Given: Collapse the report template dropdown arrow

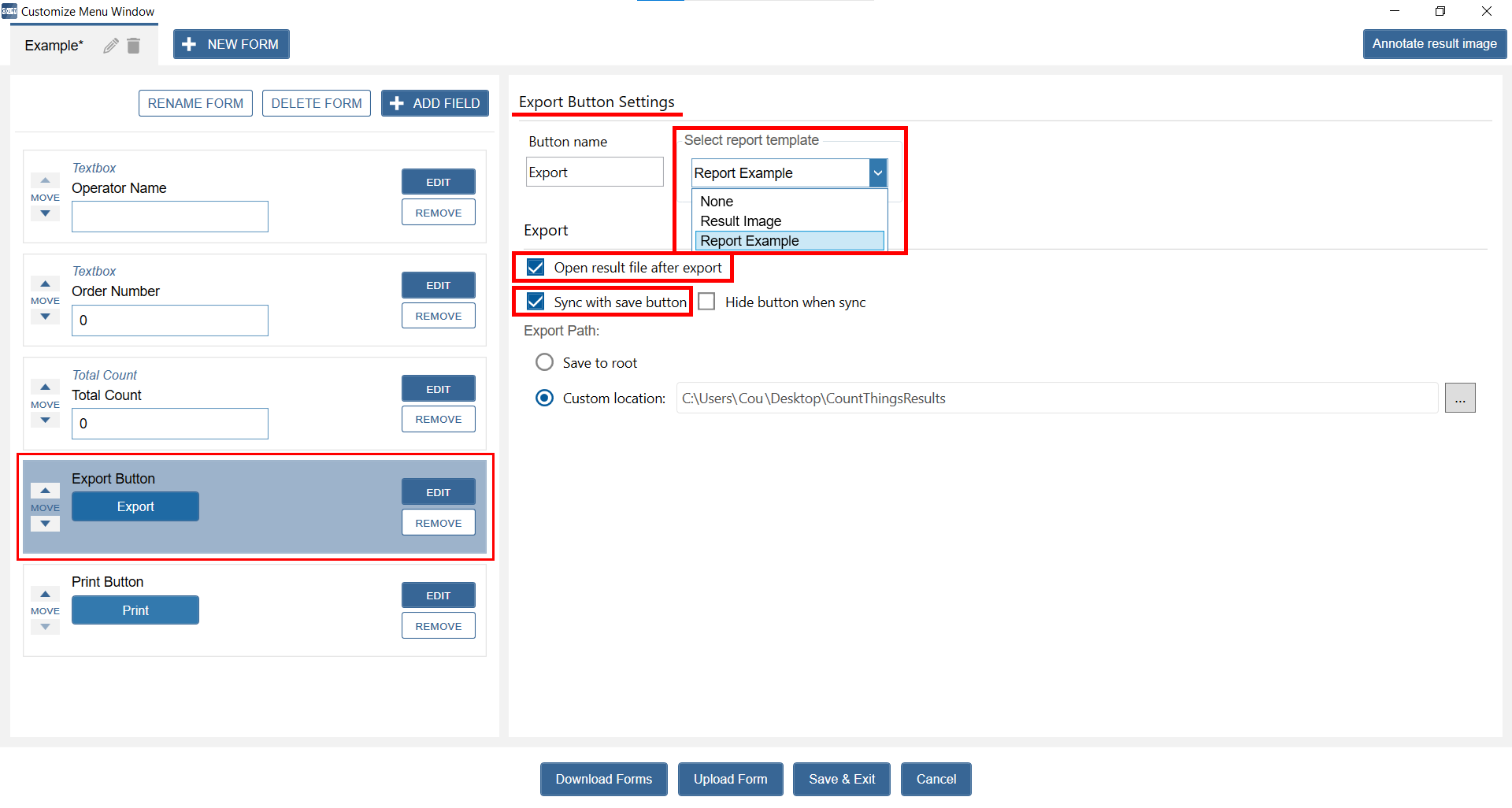Looking at the screenshot, I should (877, 173).
